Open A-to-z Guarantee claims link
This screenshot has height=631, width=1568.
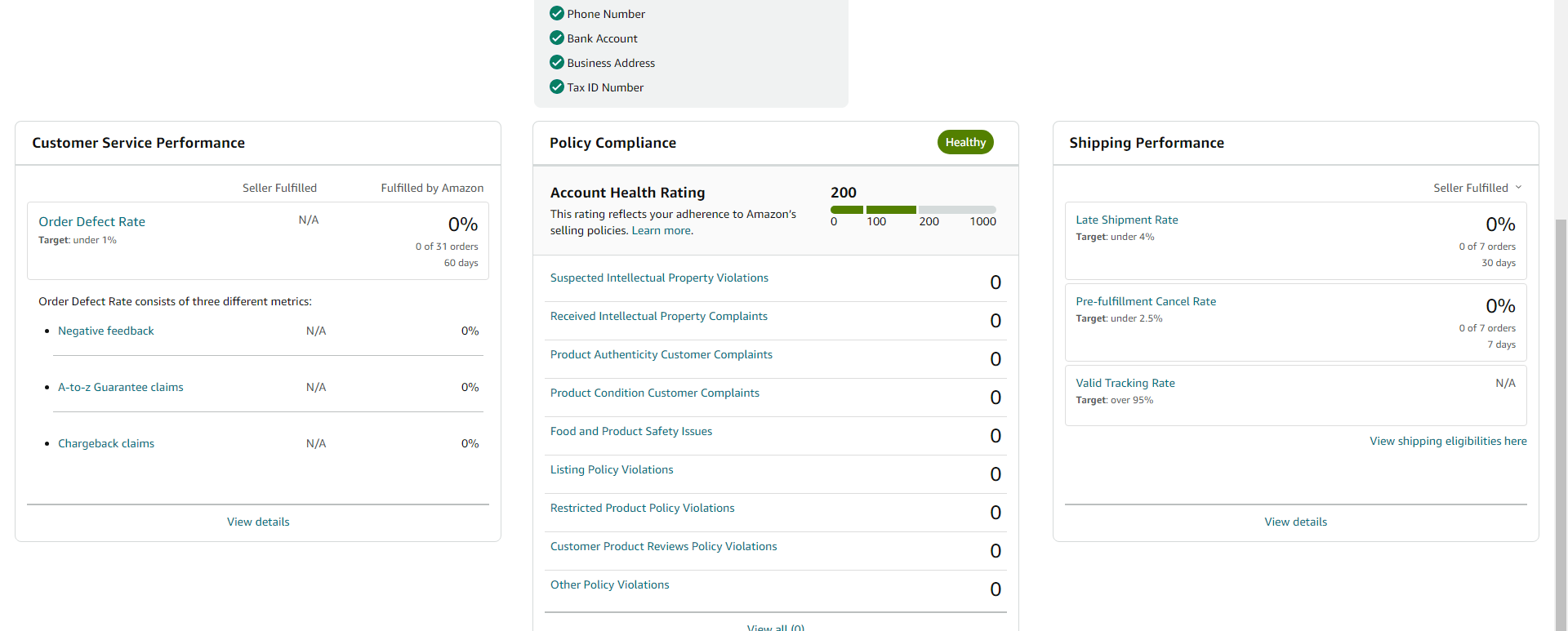point(121,387)
